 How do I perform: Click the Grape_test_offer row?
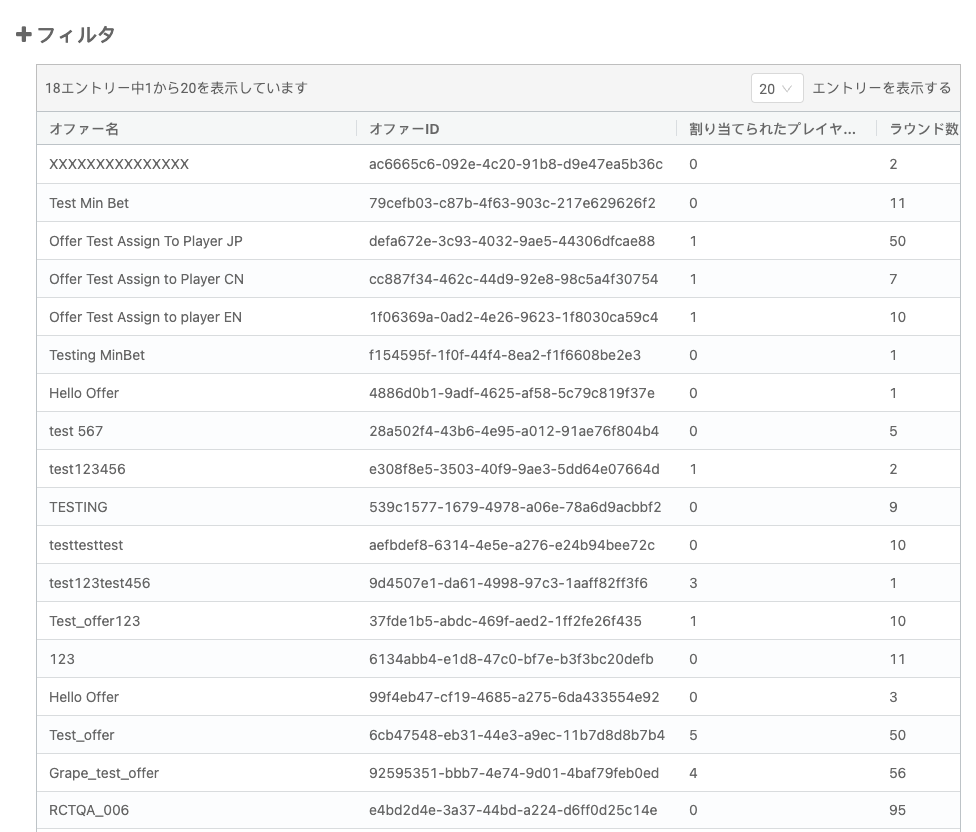(104, 773)
